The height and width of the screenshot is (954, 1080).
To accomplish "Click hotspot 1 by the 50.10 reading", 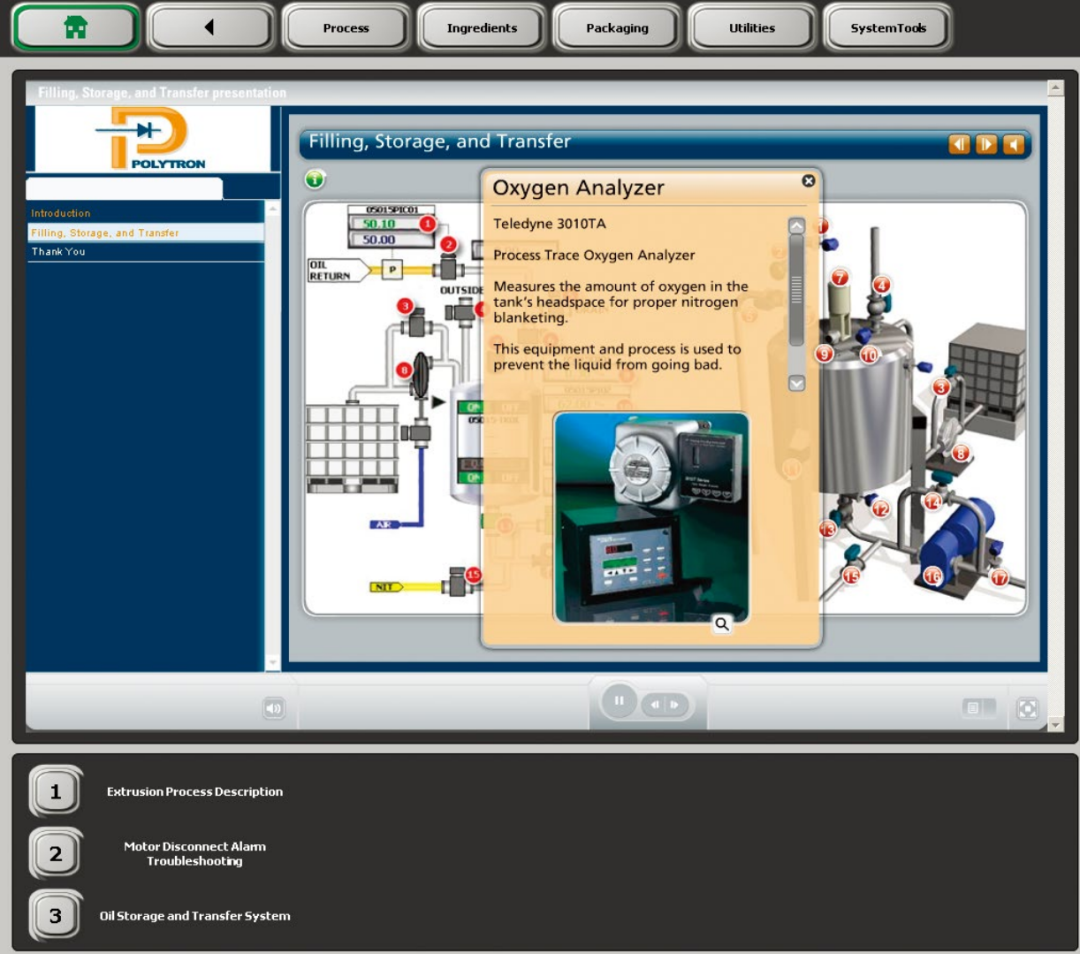I will pos(428,223).
